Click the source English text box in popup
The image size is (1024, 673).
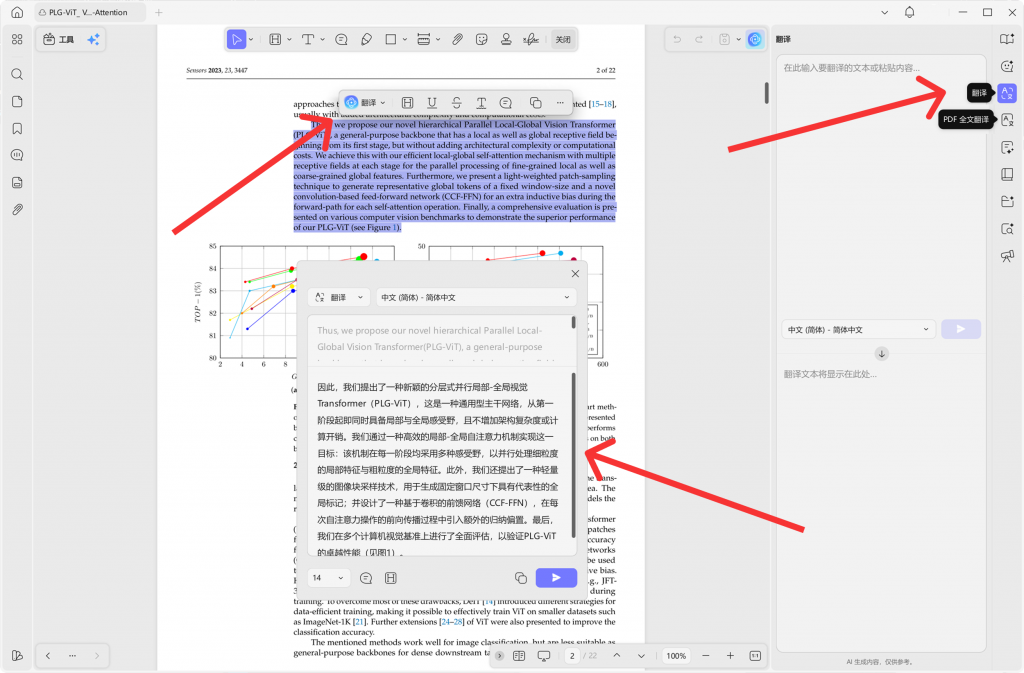(438, 339)
